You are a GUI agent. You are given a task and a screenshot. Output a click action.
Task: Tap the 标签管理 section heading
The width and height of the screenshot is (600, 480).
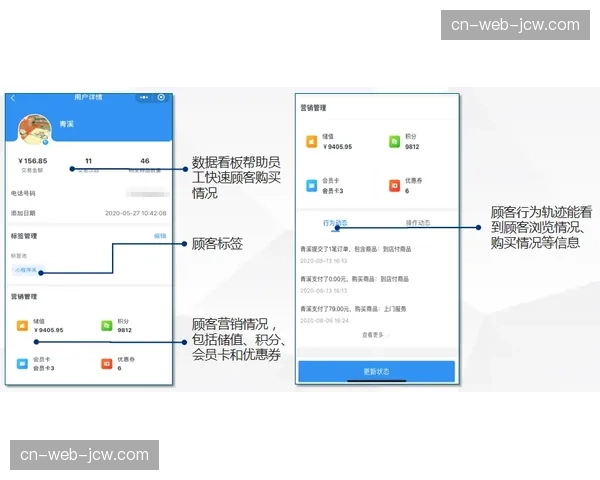coord(24,236)
